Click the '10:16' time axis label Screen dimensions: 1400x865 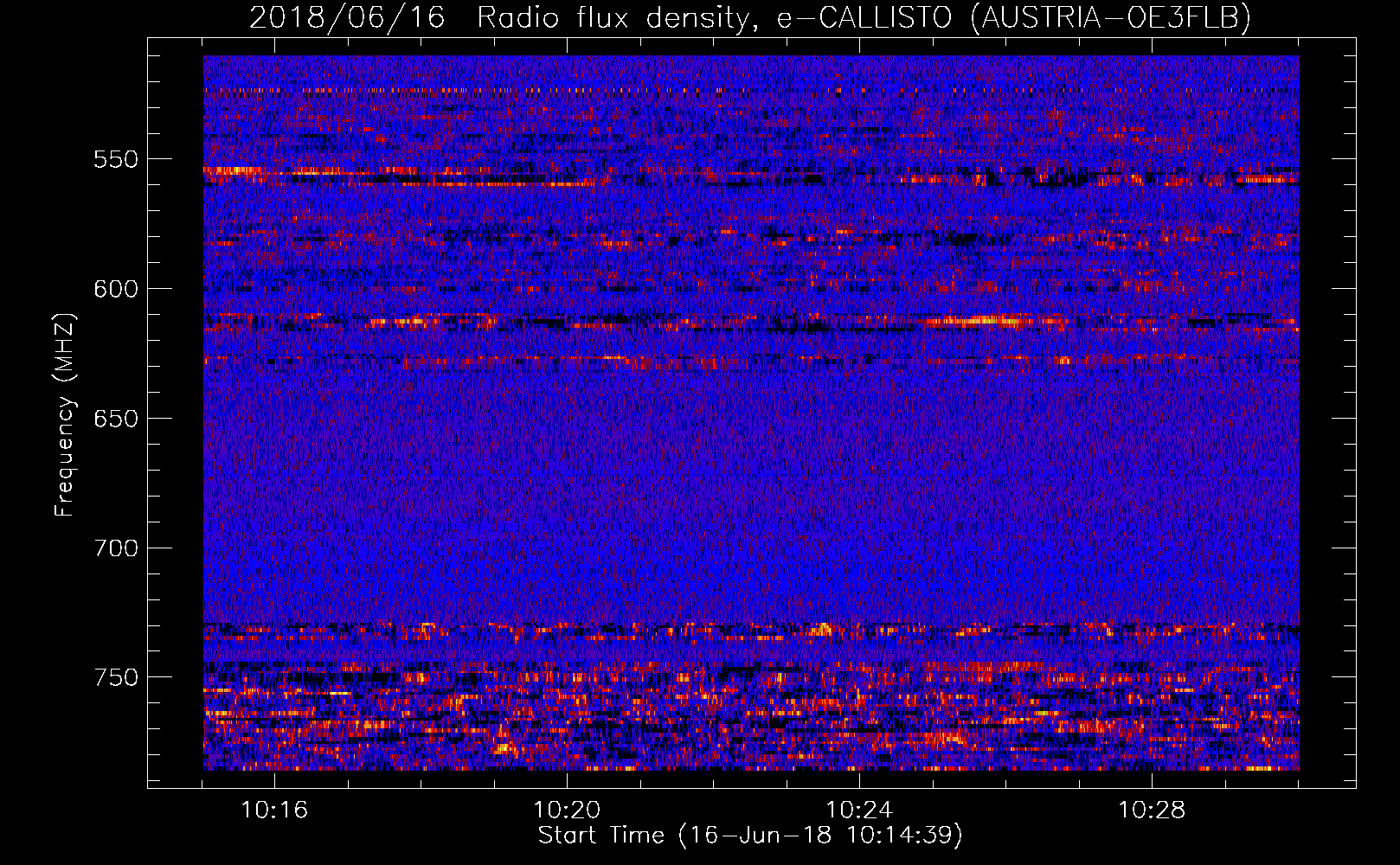[x=274, y=811]
